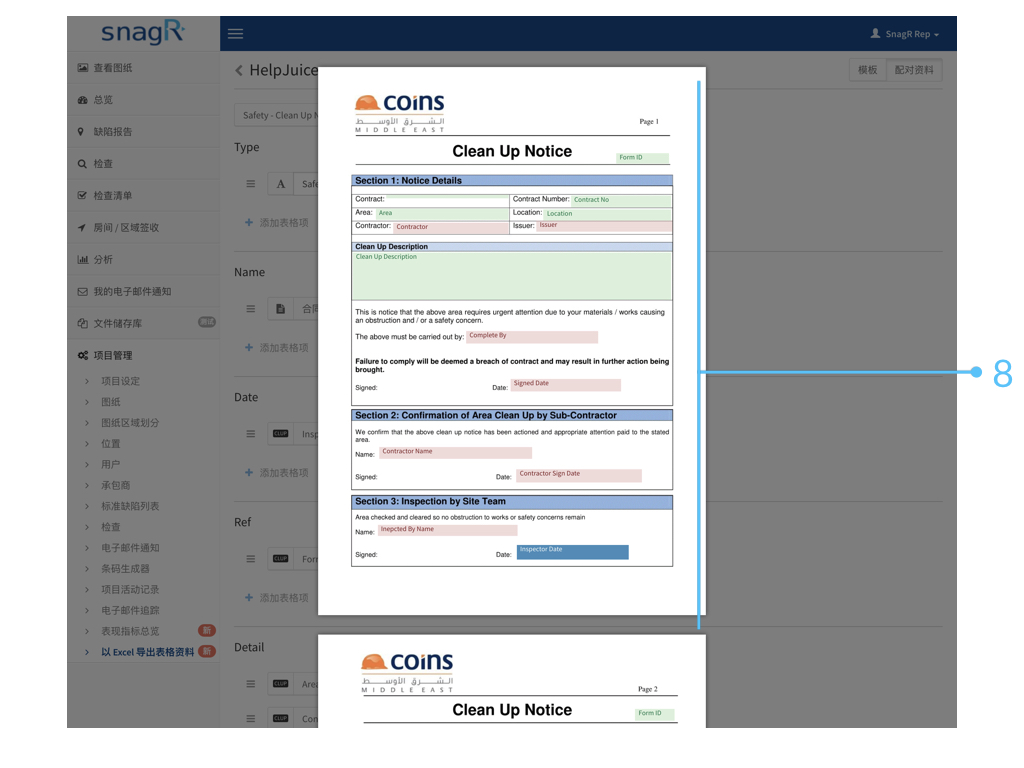Select 以 Excel 导出表格资料 submenu item
Image resolution: width=1024 pixels, height=768 pixels.
[x=148, y=652]
